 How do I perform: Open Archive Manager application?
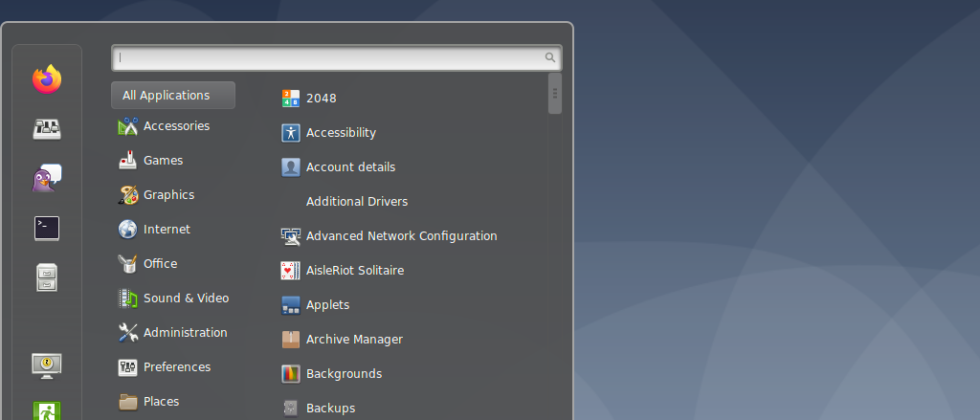353,339
